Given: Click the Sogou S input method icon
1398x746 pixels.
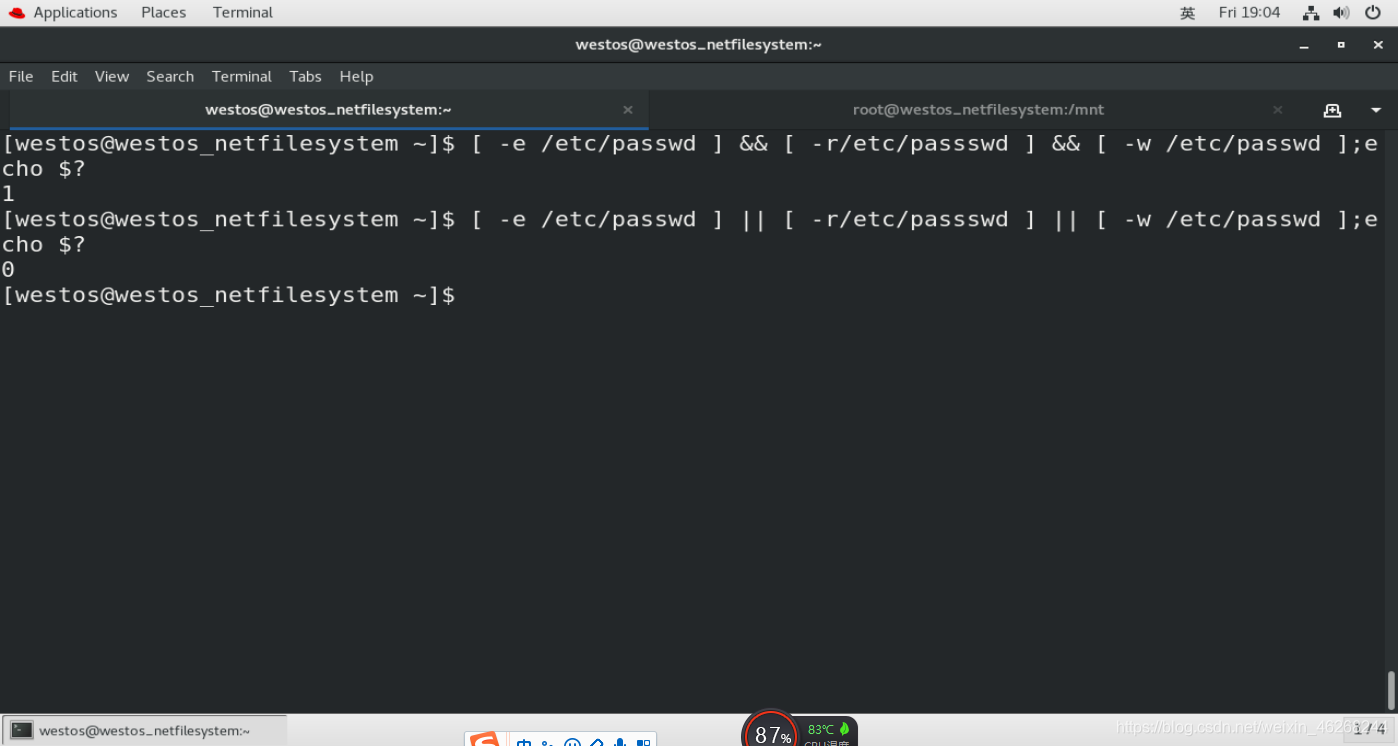Looking at the screenshot, I should click(x=485, y=740).
